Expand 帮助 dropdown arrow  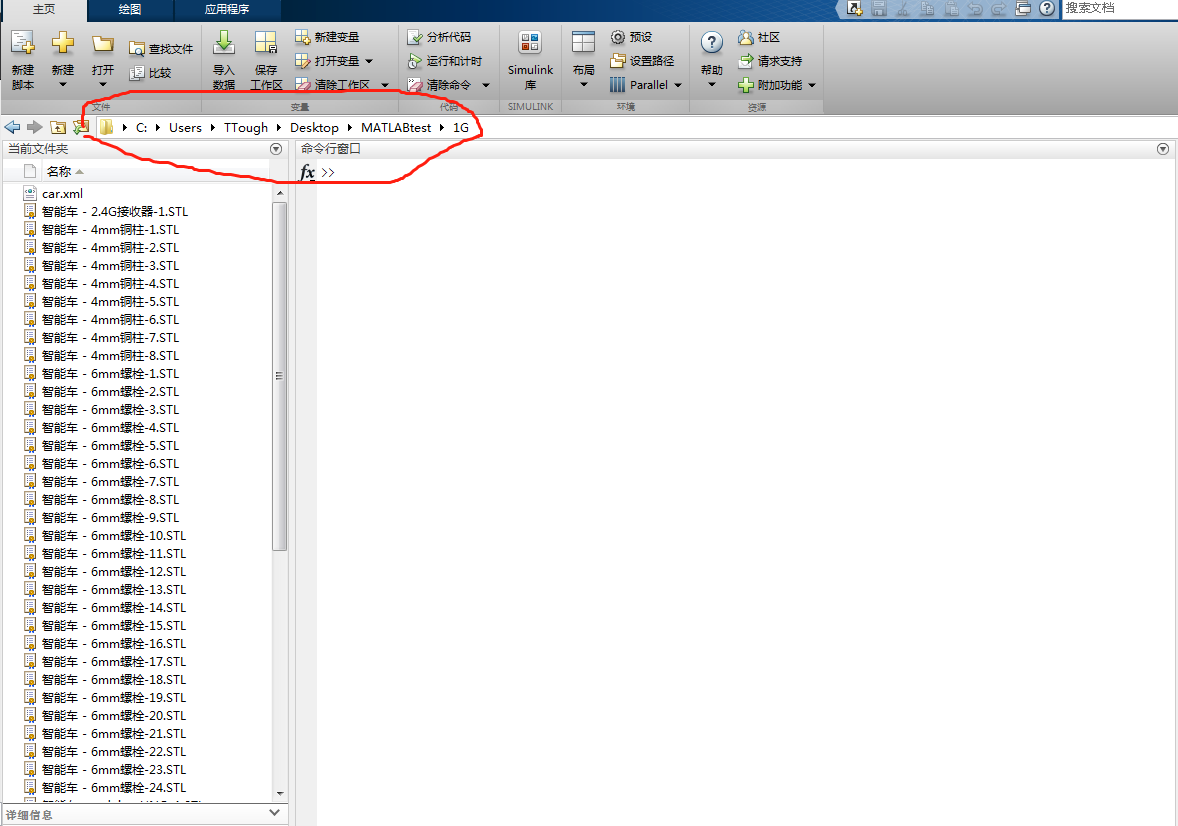point(711,84)
